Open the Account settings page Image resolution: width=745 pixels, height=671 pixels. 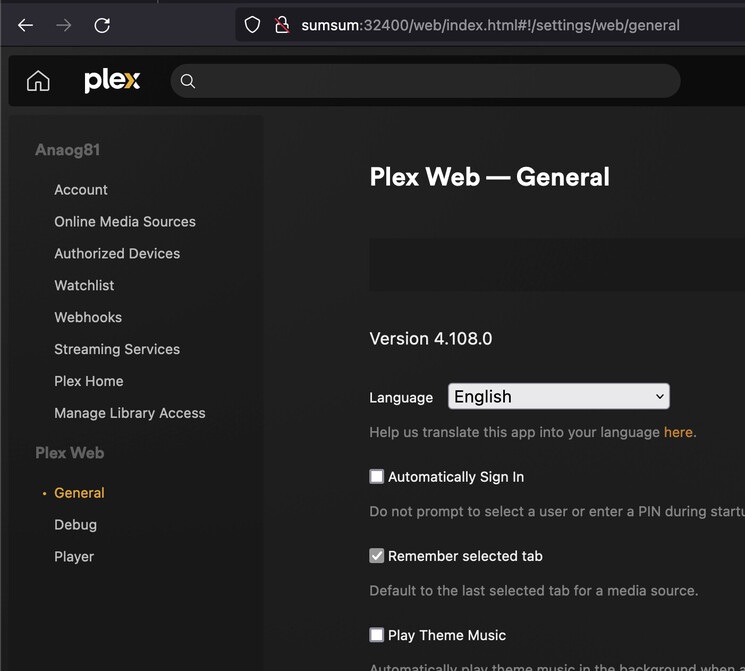[81, 190]
